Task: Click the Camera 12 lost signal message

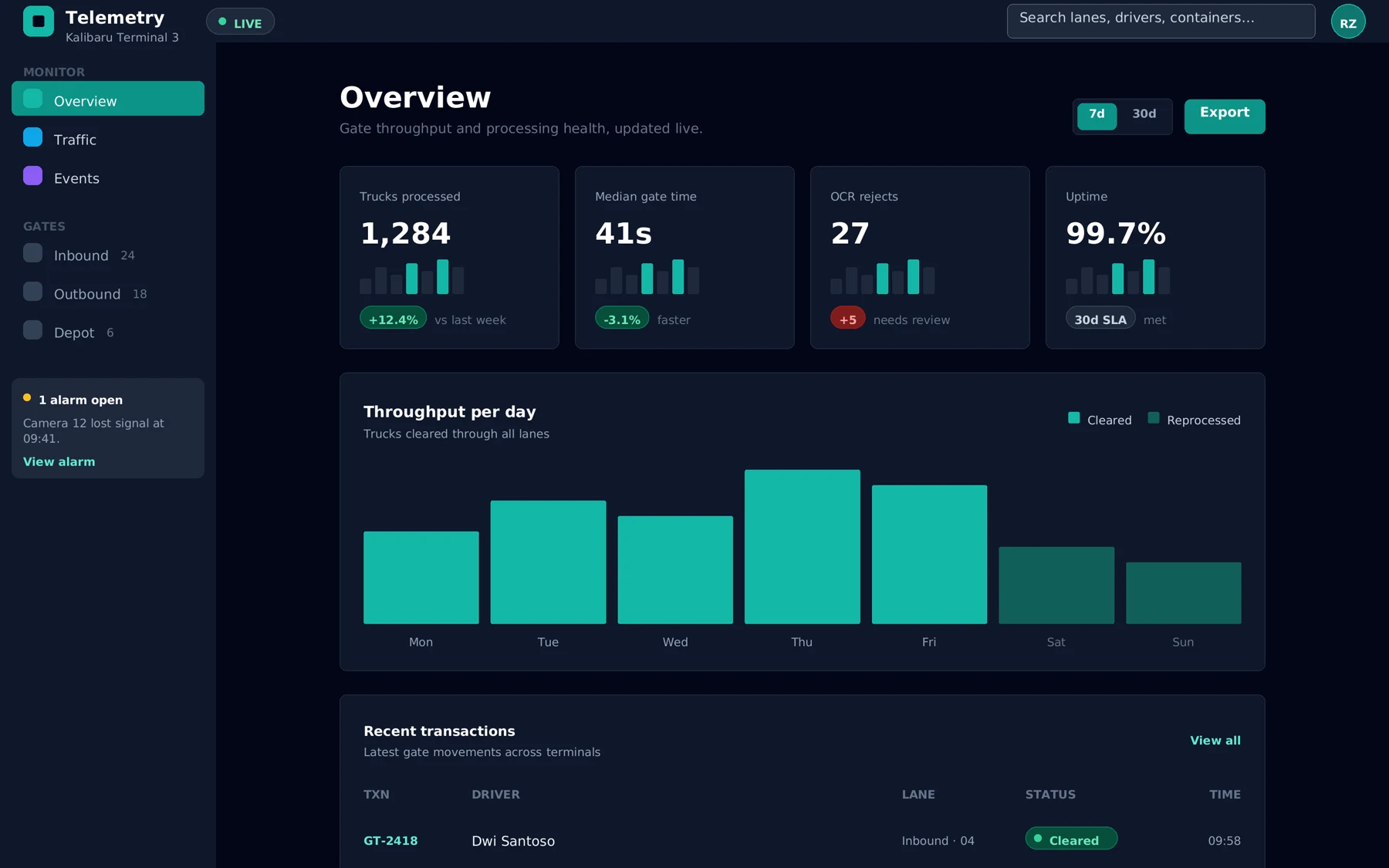Action: point(93,431)
